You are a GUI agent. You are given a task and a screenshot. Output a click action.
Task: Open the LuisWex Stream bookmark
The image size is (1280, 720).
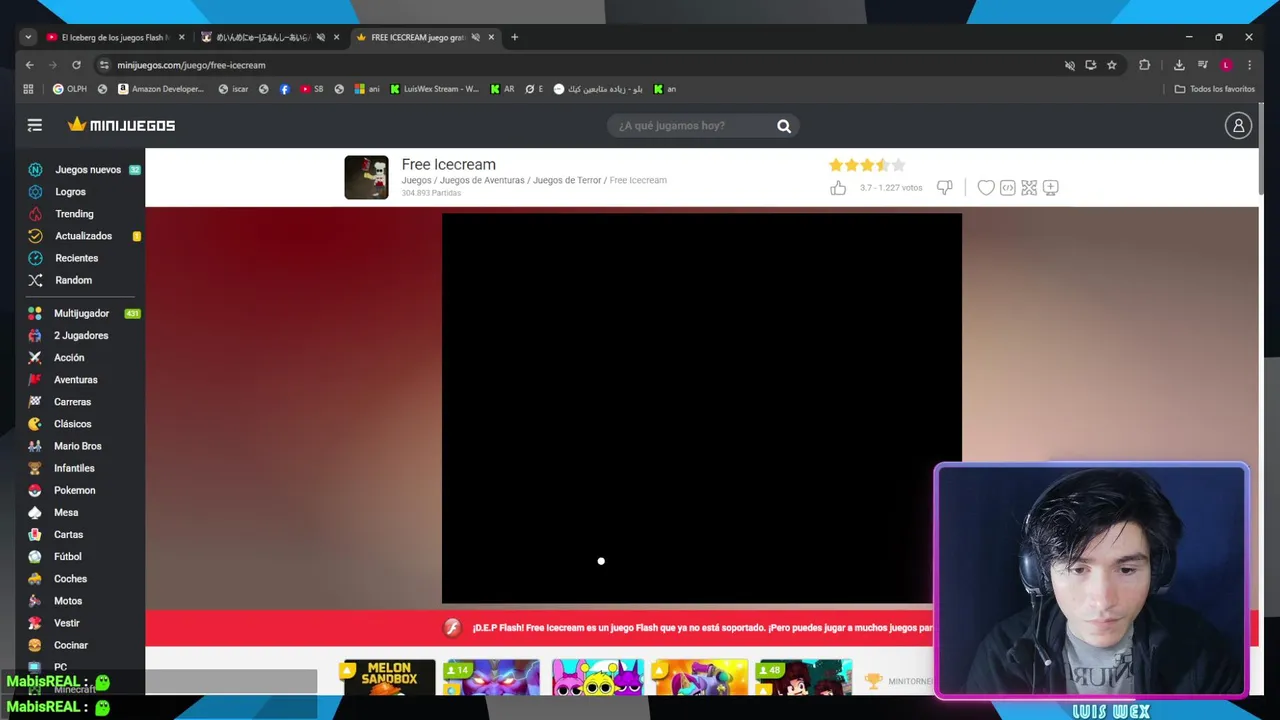435,89
